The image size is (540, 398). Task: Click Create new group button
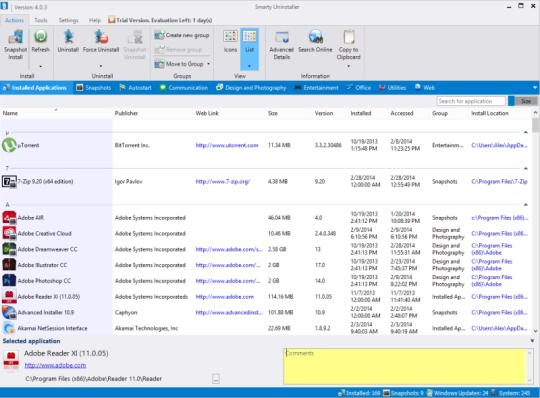[x=182, y=35]
